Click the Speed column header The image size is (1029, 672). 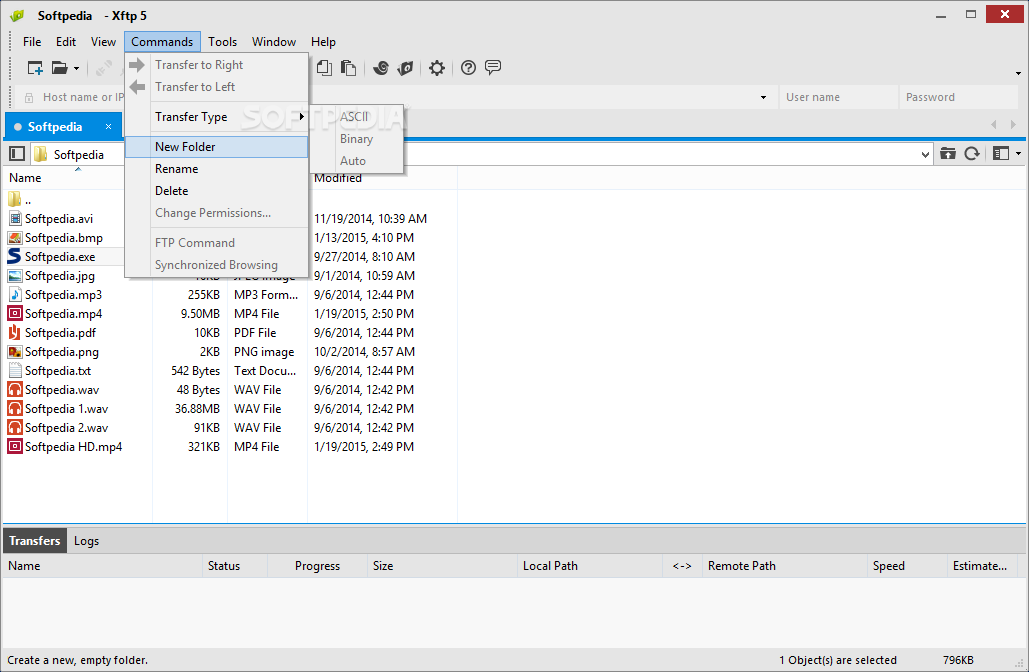pyautogui.click(x=906, y=566)
